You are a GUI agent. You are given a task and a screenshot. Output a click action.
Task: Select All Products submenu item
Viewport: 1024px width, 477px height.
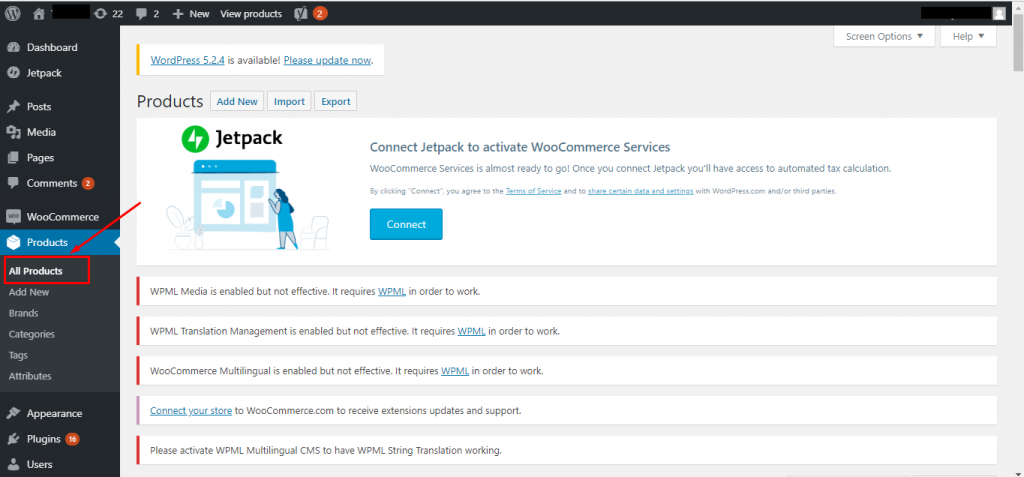pyautogui.click(x=36, y=271)
